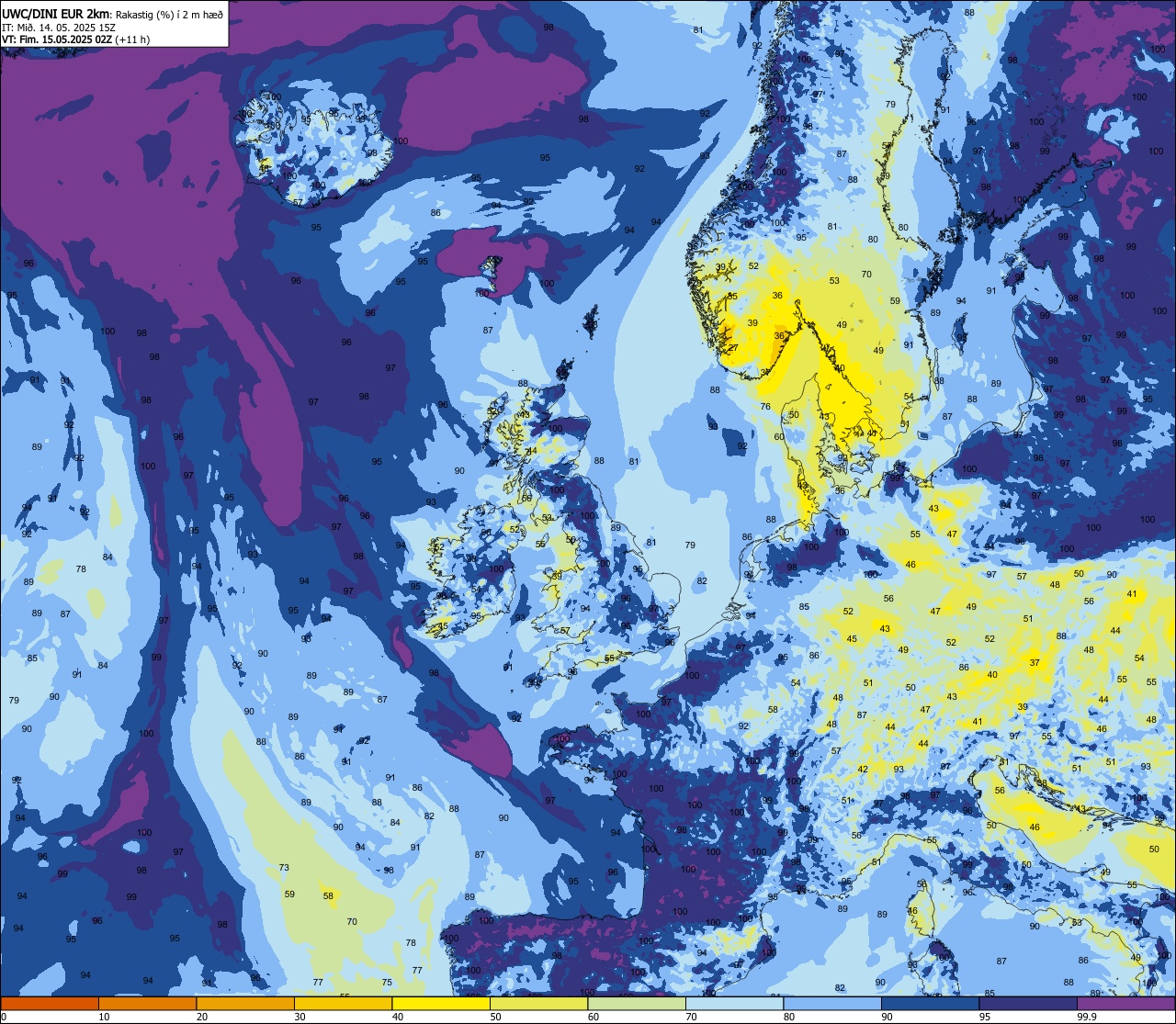This screenshot has width=1176, height=1024.
Task: Select the legend scale label 20
Action: click(202, 1017)
